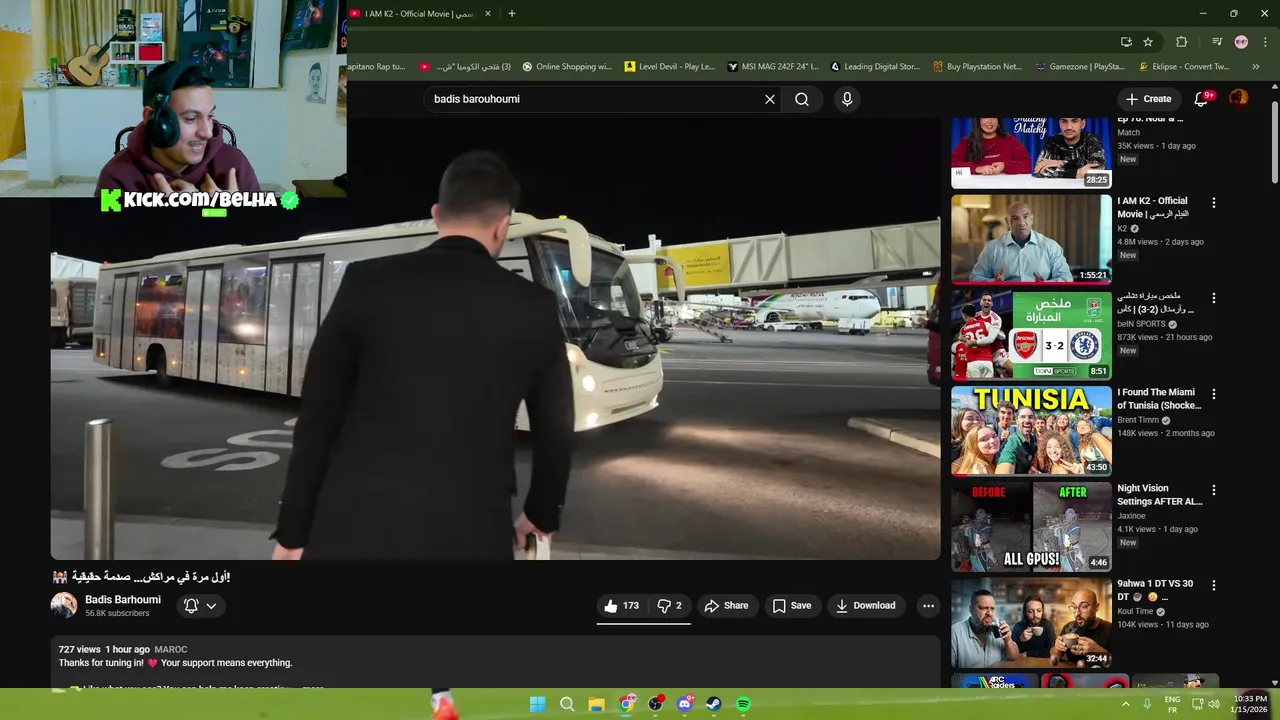Open Steam from taskbar
This screenshot has height=720, width=1280.
714,704
